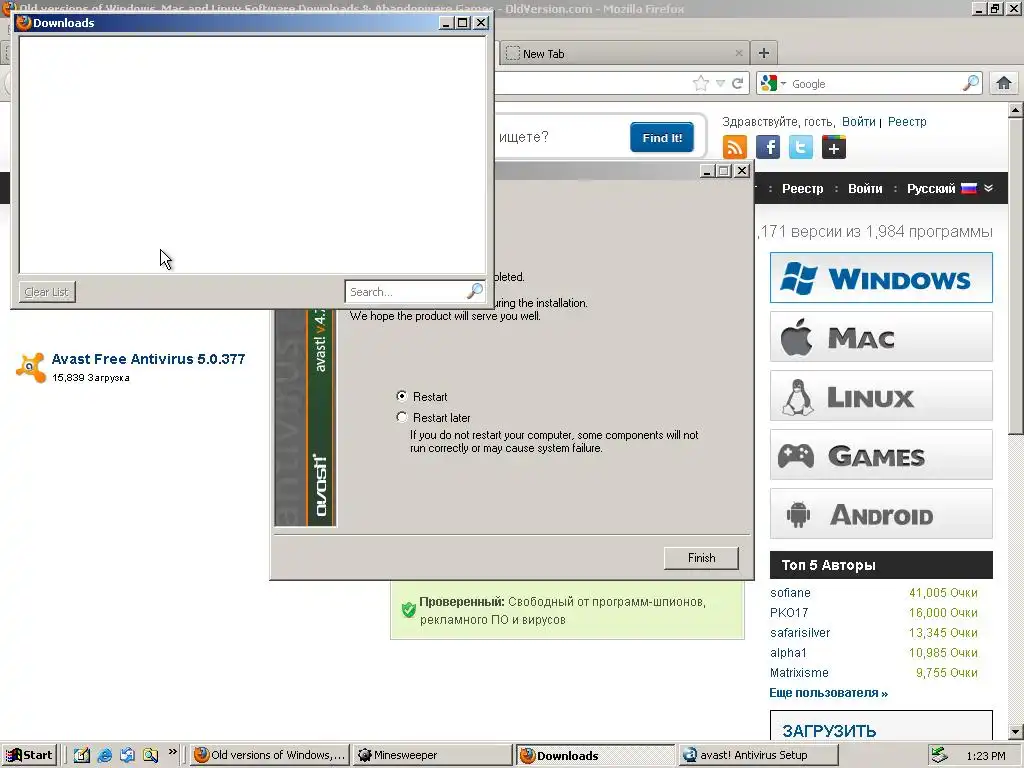The height and width of the screenshot is (768, 1024).
Task: Open the address bar history dropdown arrow
Action: [720, 84]
